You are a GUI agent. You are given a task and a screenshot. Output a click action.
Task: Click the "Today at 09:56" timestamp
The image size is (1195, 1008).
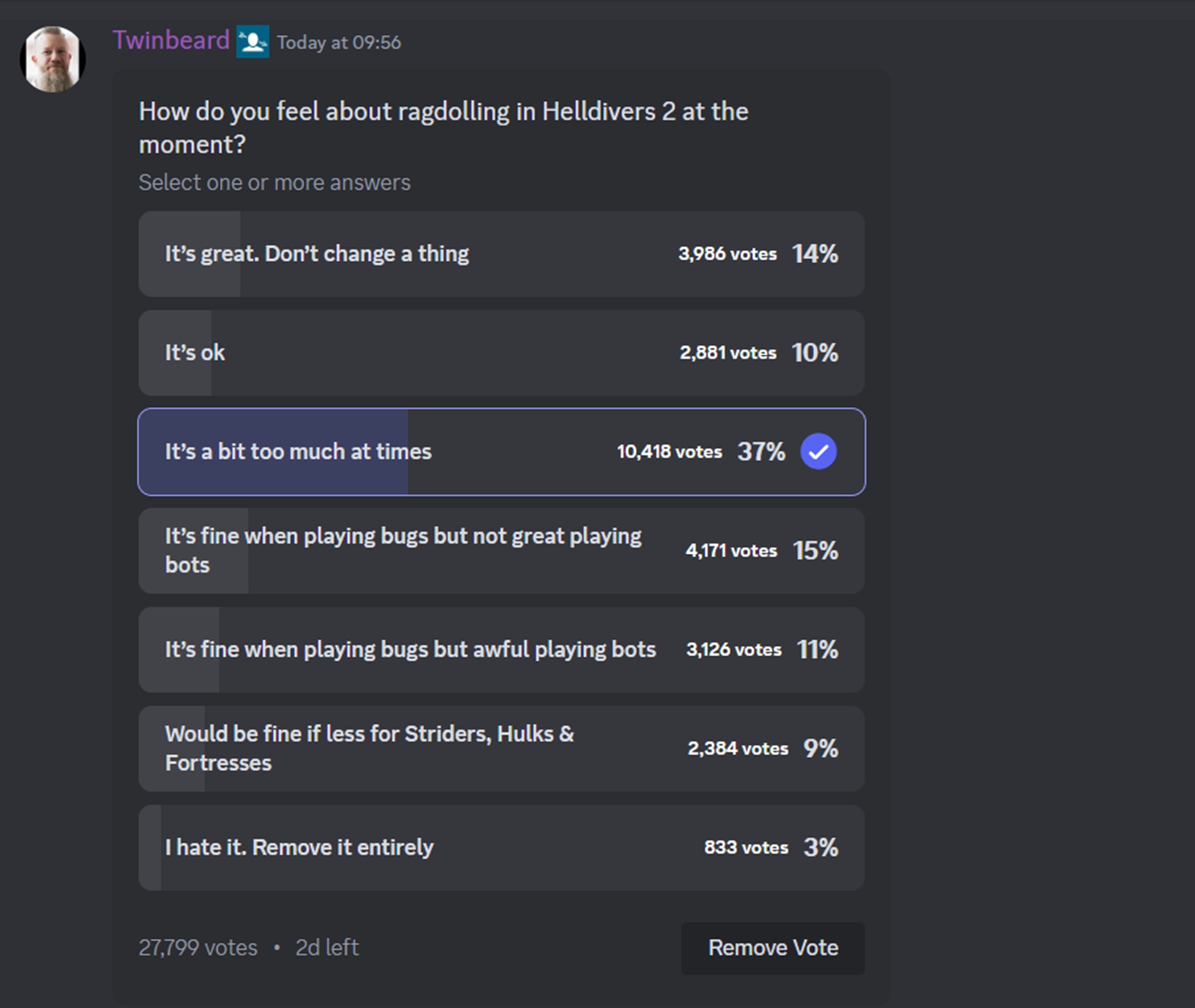pyautogui.click(x=339, y=43)
